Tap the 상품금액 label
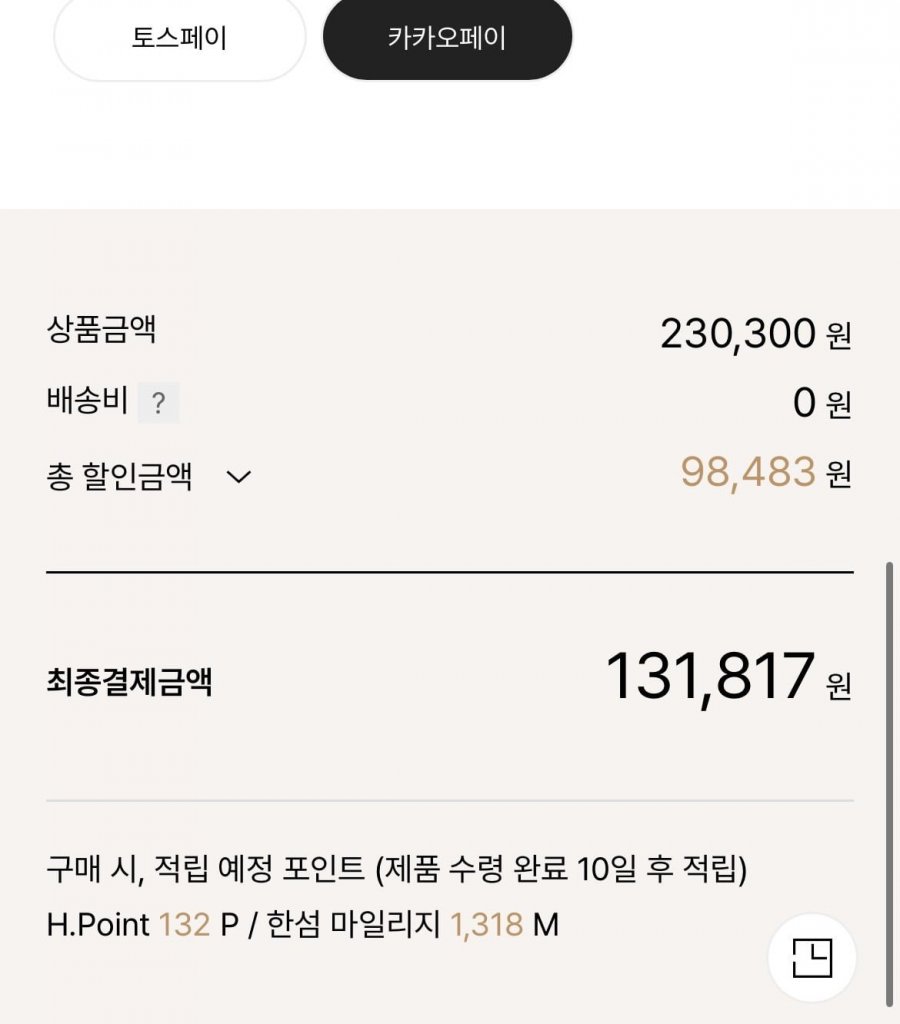Screen dimensions: 900x1024 (x=101, y=330)
